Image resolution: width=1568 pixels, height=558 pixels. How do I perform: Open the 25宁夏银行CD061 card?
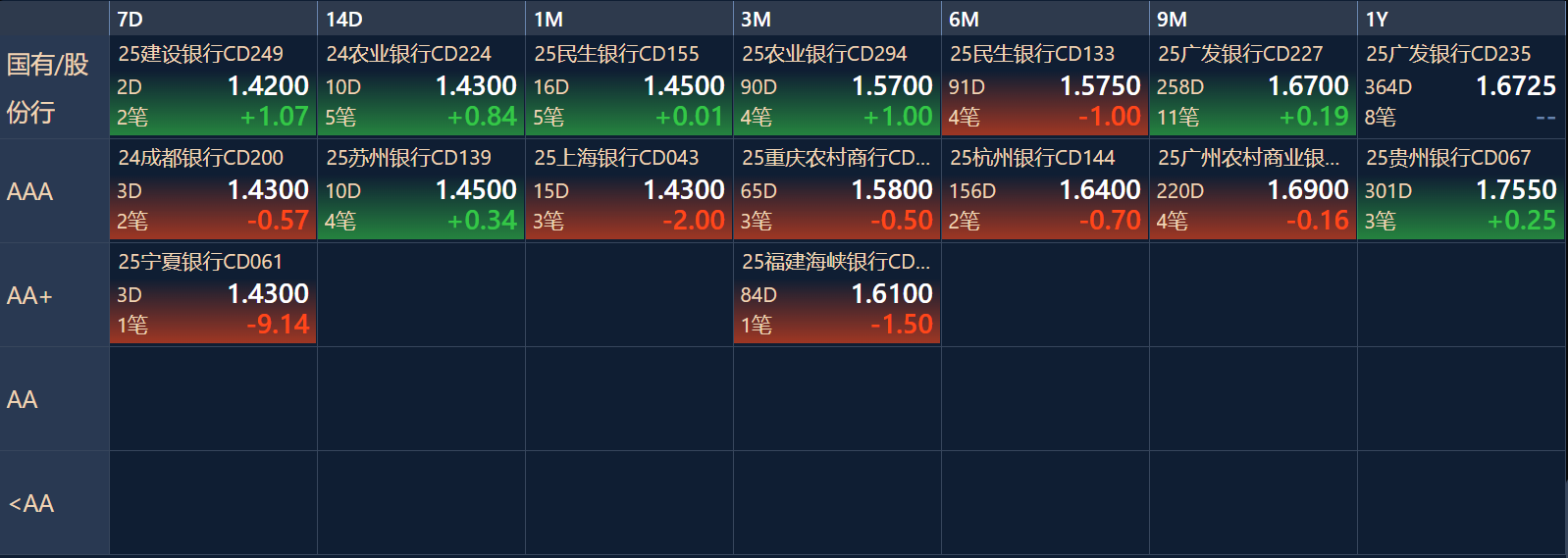(213, 294)
